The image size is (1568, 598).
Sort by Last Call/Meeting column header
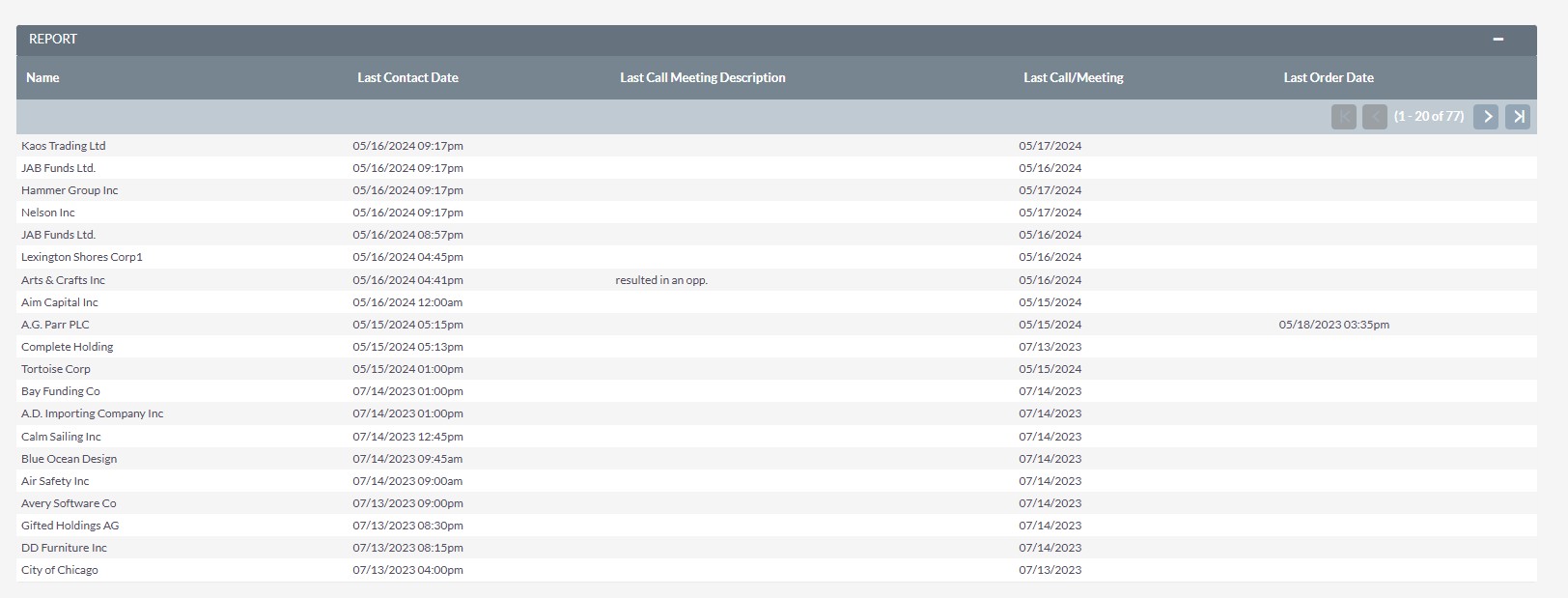point(1074,77)
